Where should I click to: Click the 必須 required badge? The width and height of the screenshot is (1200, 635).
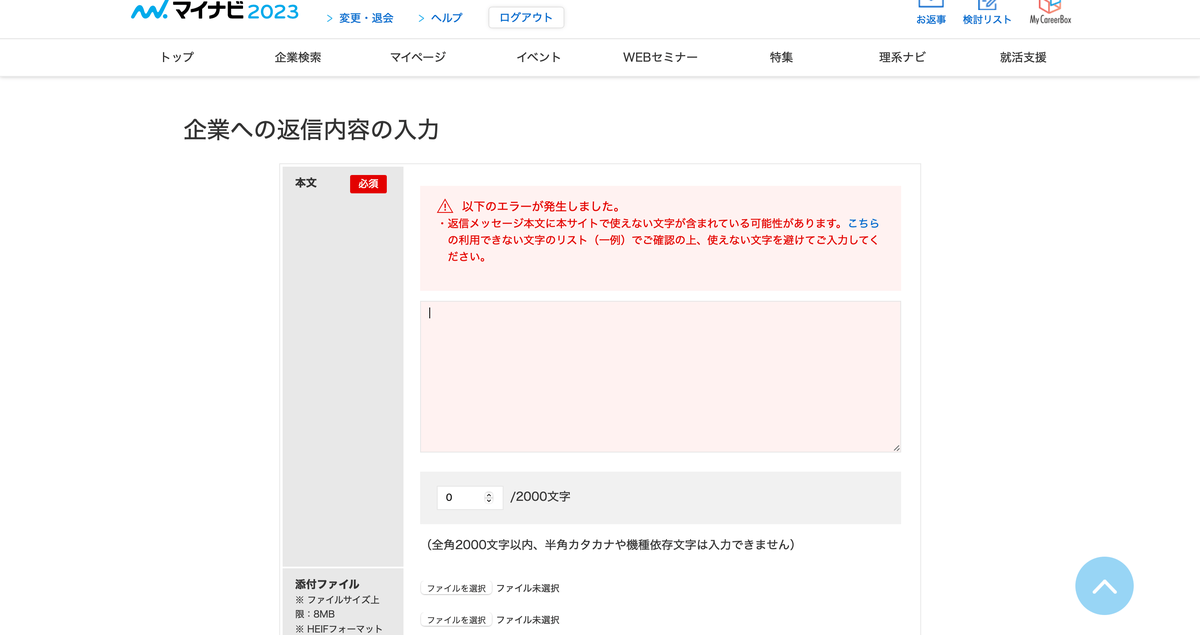(x=368, y=184)
